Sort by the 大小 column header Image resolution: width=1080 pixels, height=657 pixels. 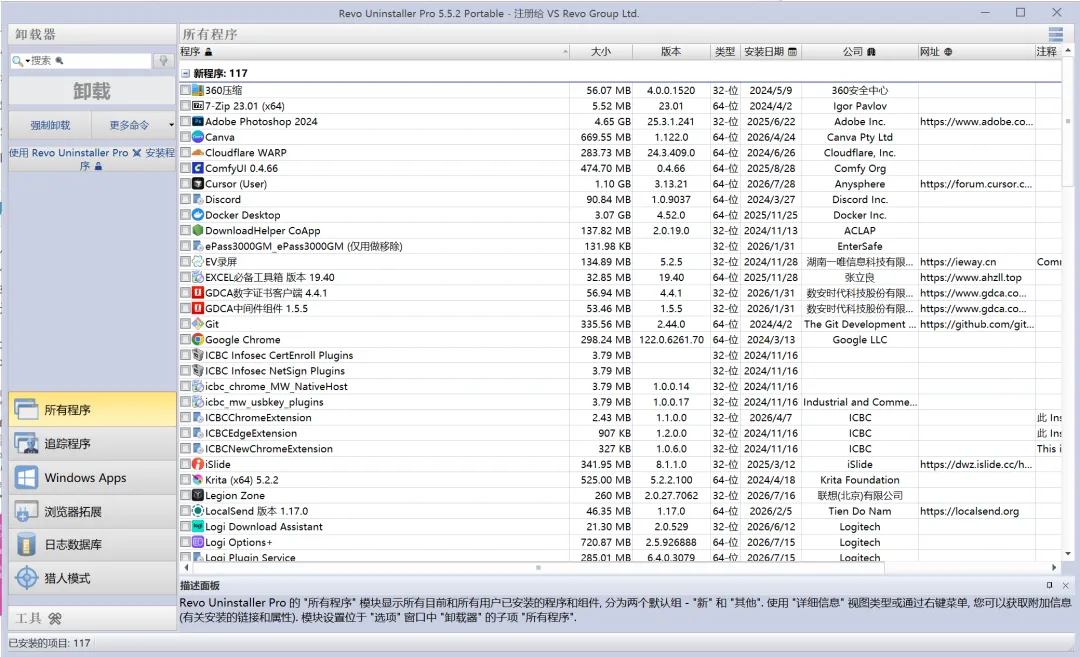[601, 52]
